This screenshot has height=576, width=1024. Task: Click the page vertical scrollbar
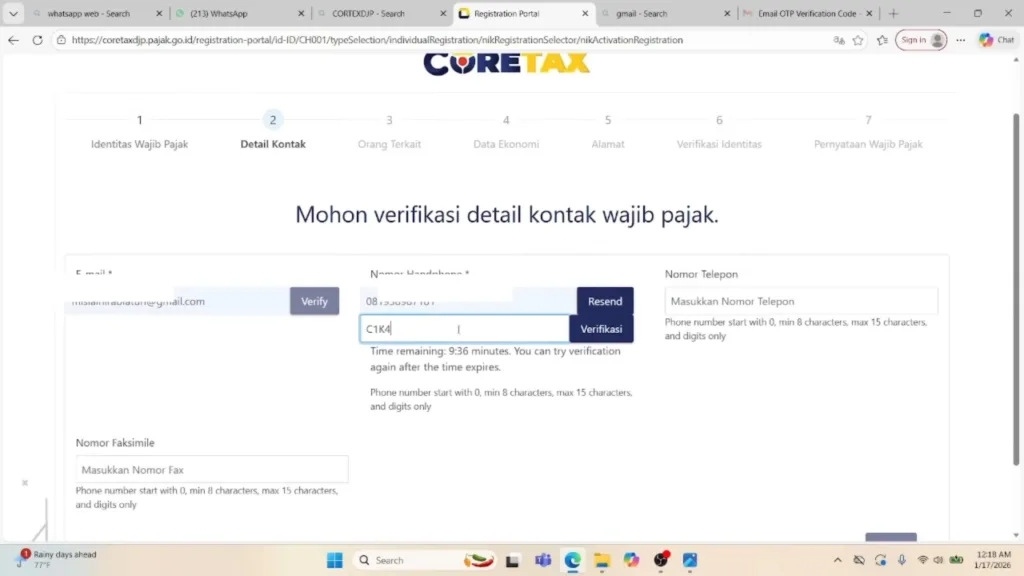click(x=1016, y=290)
